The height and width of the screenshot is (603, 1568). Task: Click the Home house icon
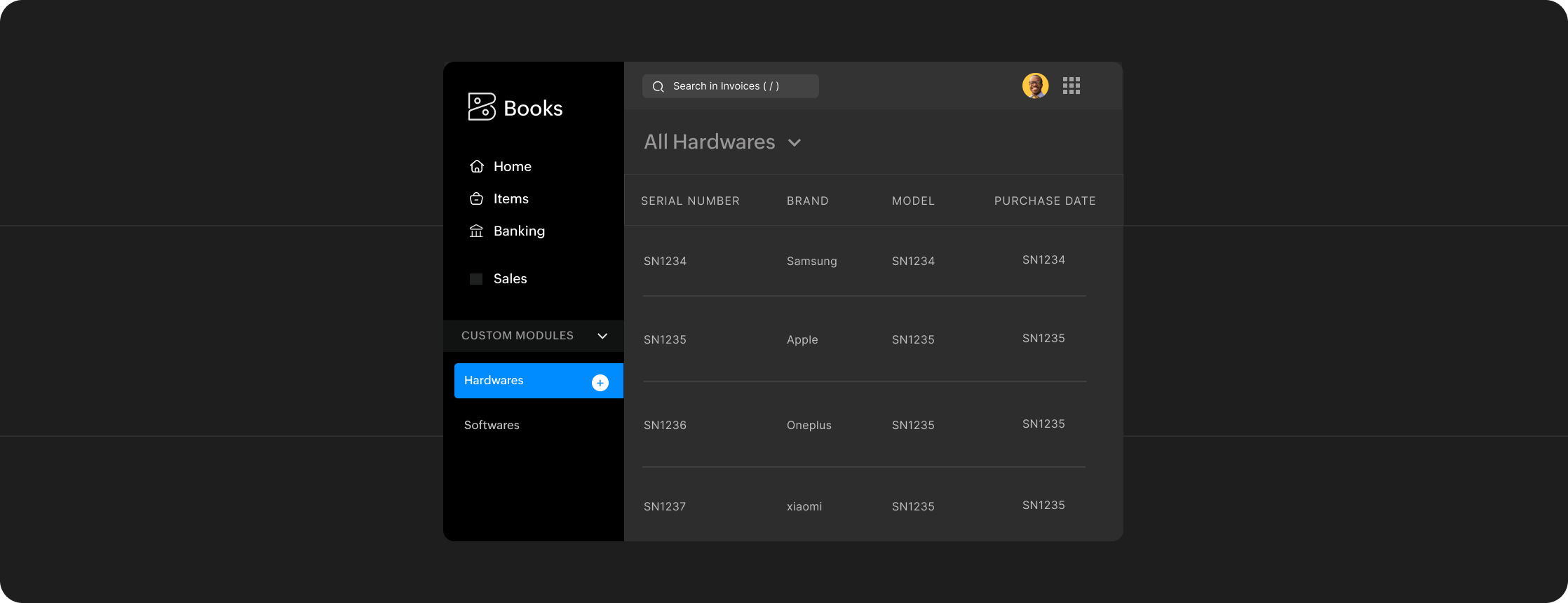point(477,166)
